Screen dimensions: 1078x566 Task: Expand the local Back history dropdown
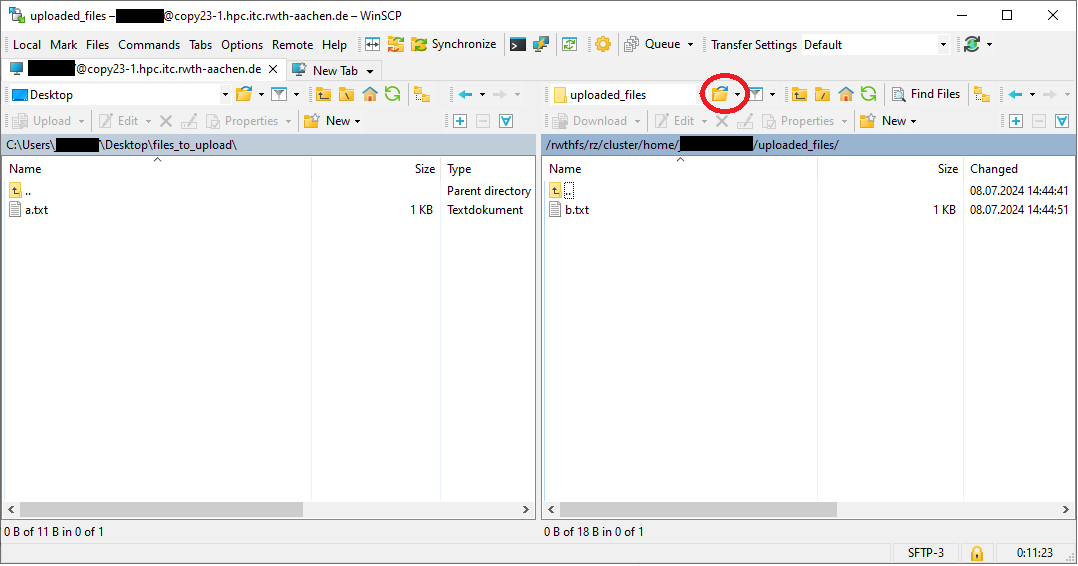(483, 95)
